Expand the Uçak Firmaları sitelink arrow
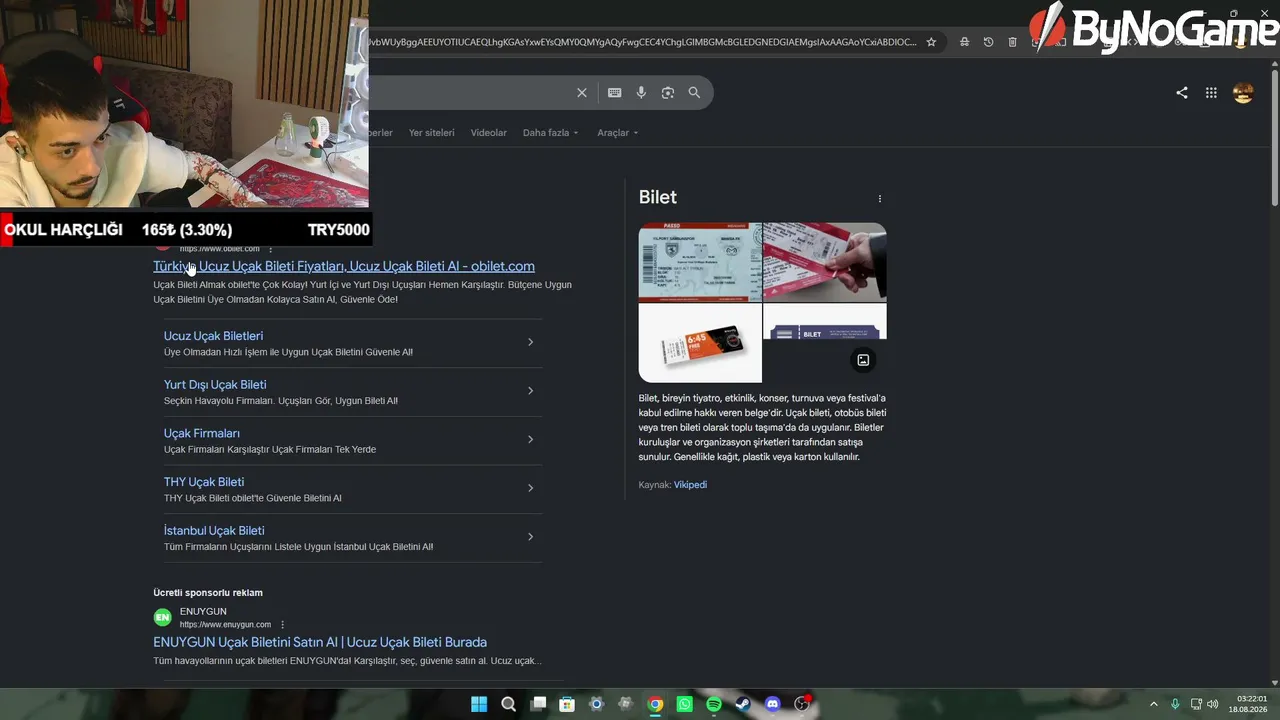Screen dimensions: 1280x720 point(530,439)
